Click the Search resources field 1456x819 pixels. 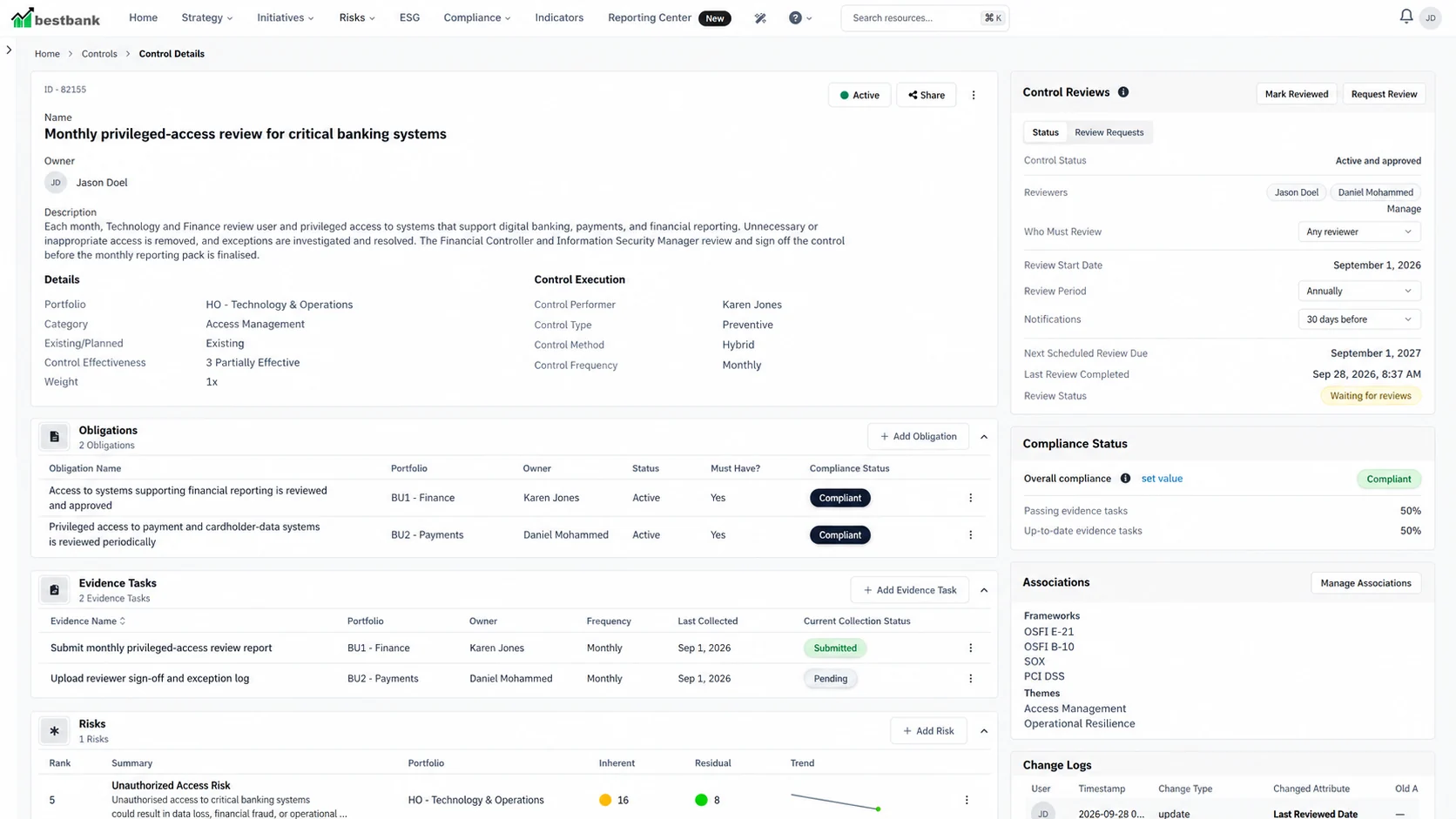tap(925, 17)
